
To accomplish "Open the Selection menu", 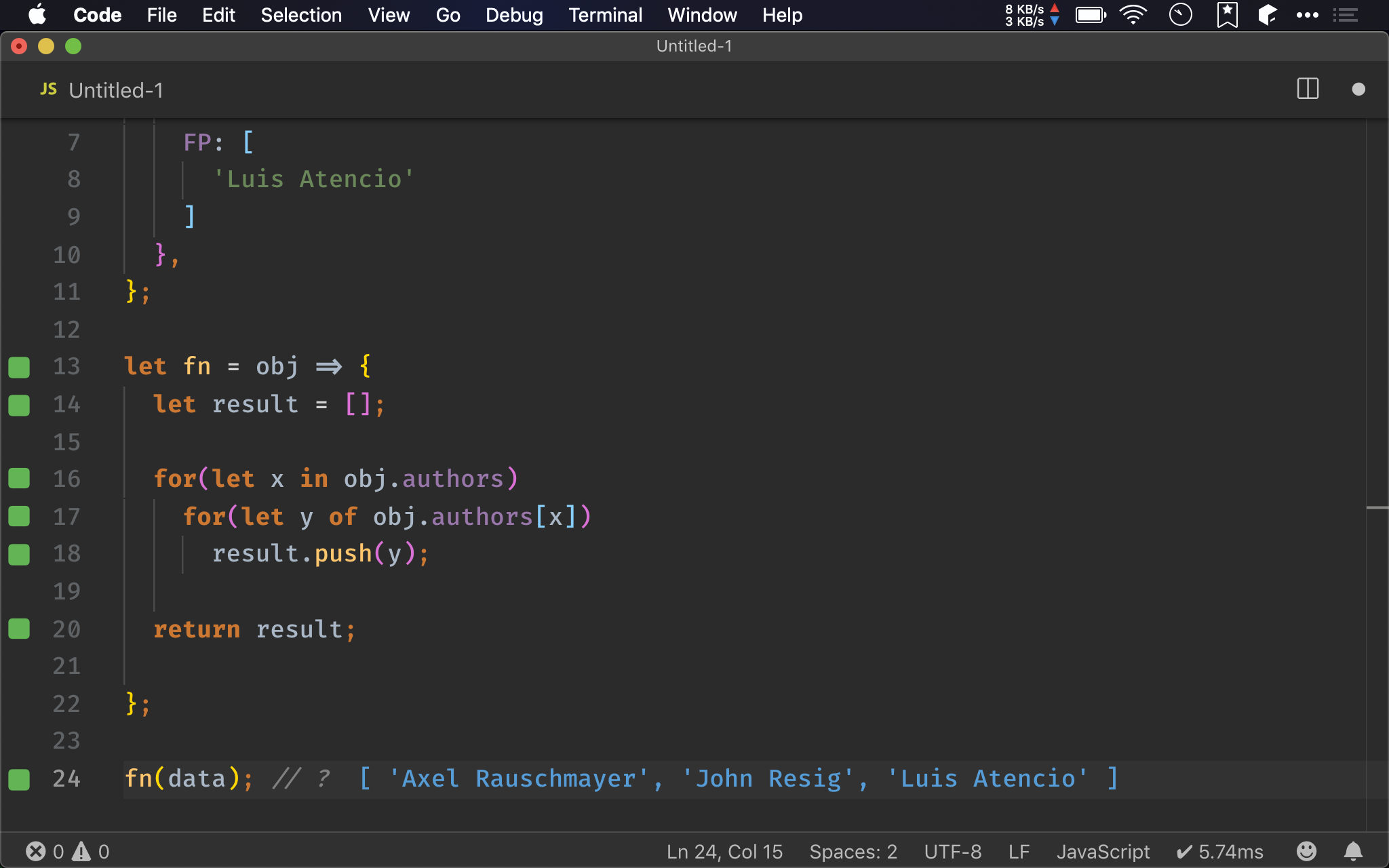I will [x=301, y=15].
